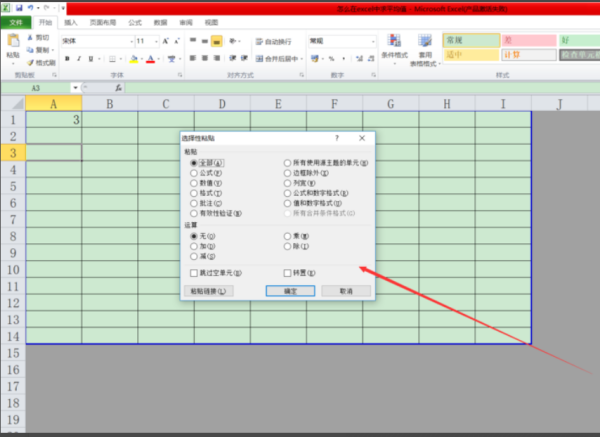Save the workbook with the floppy disk icon
This screenshot has width=600, height=437.
(19, 8)
